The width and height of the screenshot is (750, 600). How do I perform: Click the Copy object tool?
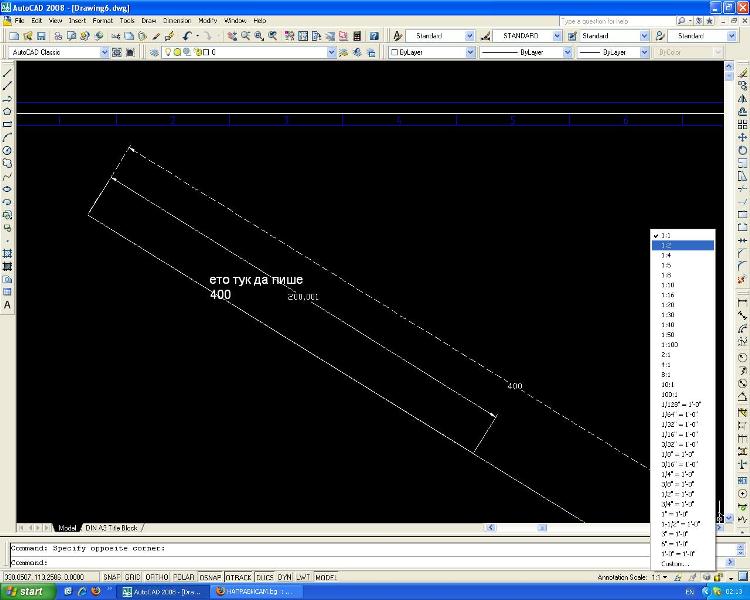[x=742, y=86]
